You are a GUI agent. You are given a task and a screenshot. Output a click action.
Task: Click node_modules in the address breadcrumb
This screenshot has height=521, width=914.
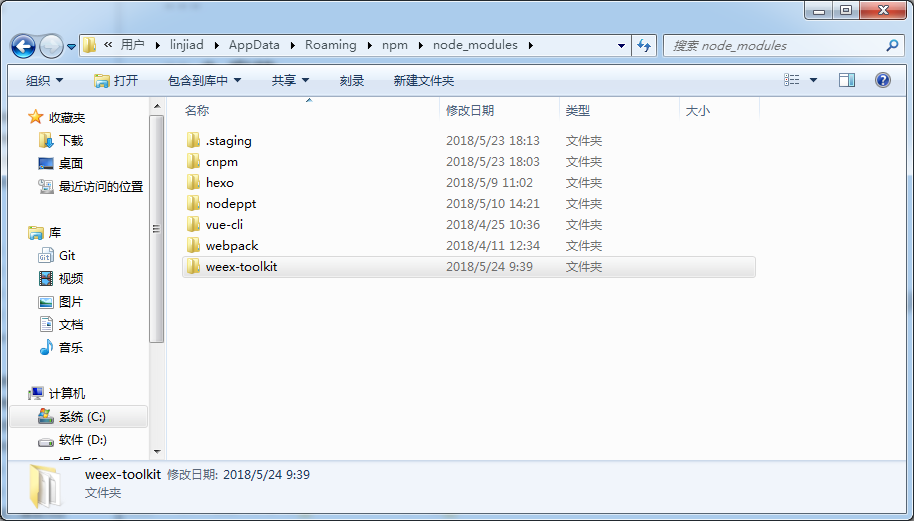coord(475,45)
